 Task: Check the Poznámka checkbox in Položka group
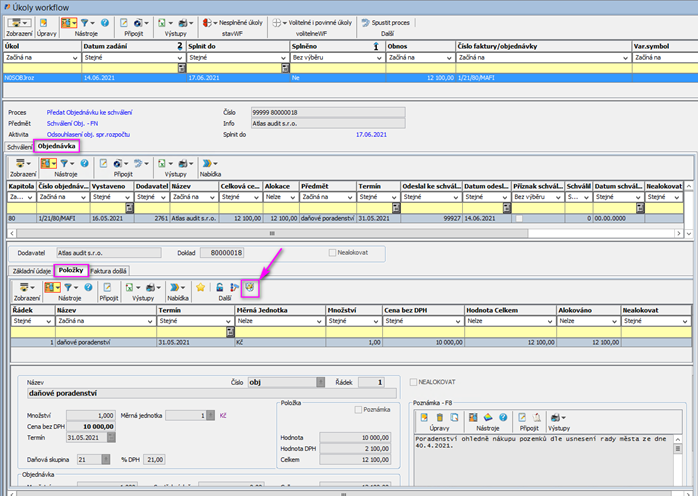point(357,409)
